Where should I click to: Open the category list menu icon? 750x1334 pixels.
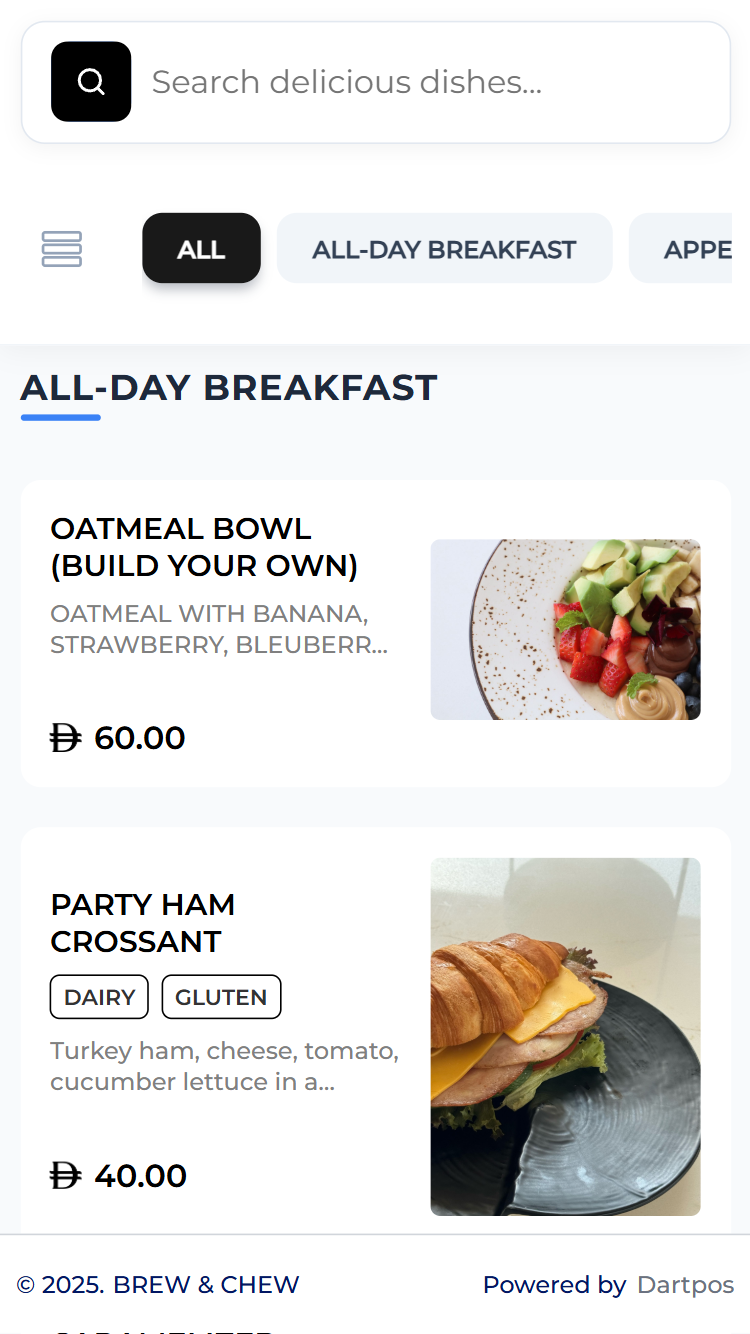click(x=62, y=249)
